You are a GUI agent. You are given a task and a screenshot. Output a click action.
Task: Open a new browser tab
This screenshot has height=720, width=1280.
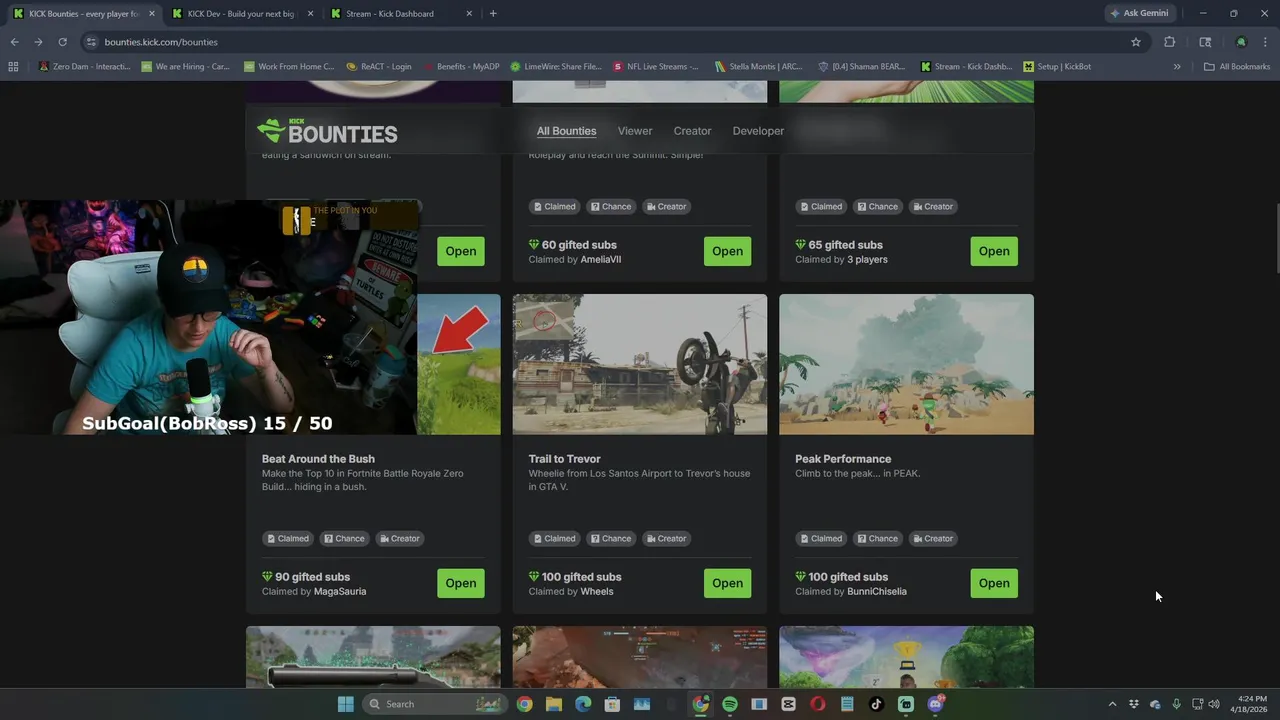click(493, 14)
